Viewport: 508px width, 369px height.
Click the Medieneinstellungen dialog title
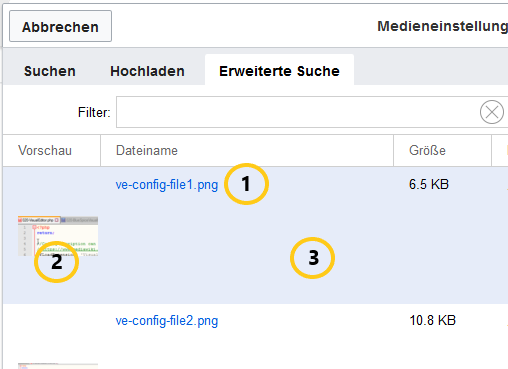pos(442,26)
